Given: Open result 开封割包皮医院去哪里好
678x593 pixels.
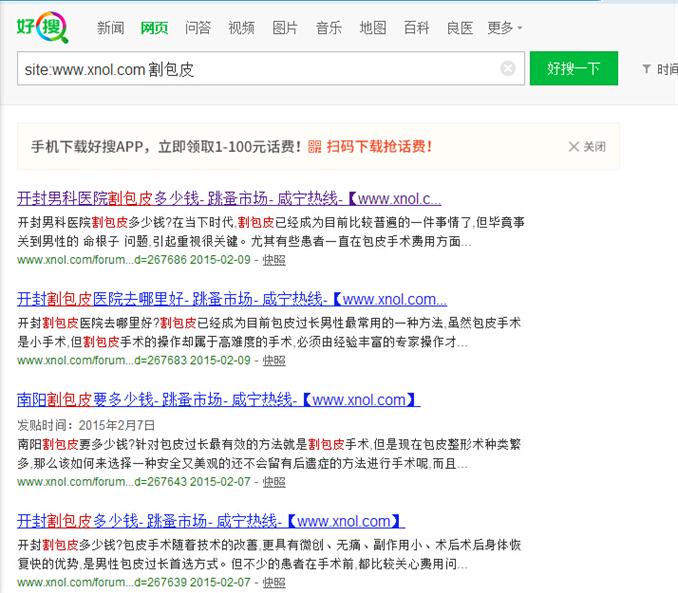Looking at the screenshot, I should tap(232, 299).
